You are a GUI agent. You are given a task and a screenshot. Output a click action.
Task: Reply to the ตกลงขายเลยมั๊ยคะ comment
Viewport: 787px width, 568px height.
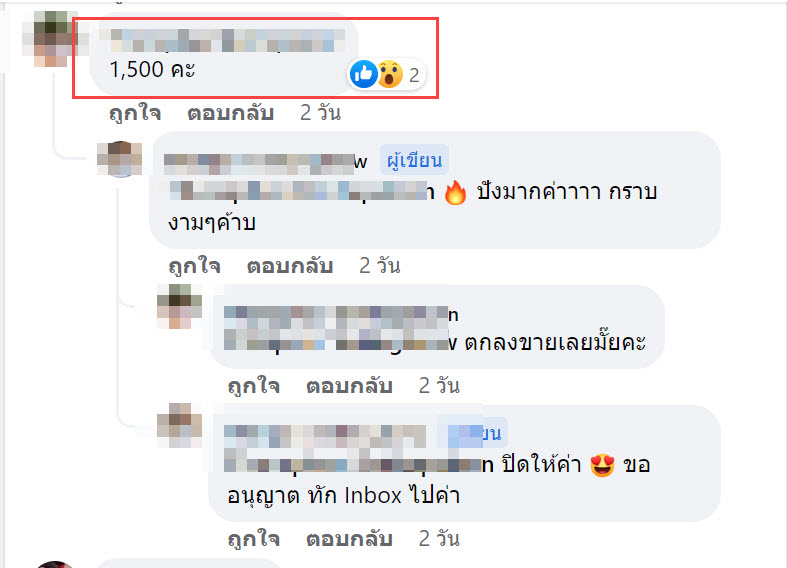(x=349, y=386)
